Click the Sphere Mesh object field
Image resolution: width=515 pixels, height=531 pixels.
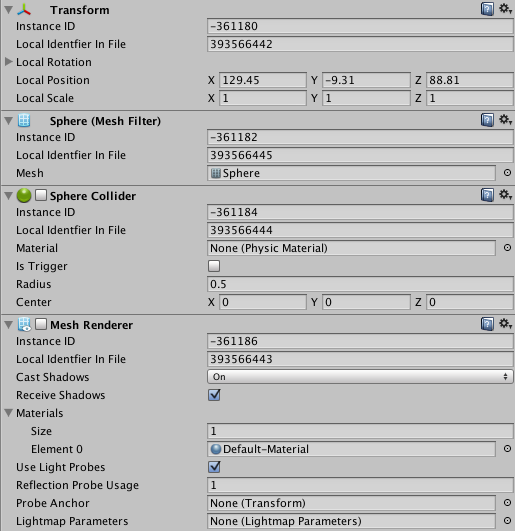[351, 173]
